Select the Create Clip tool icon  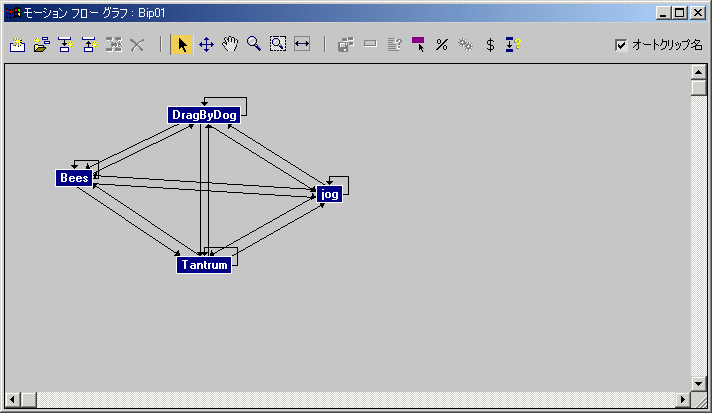[17, 44]
